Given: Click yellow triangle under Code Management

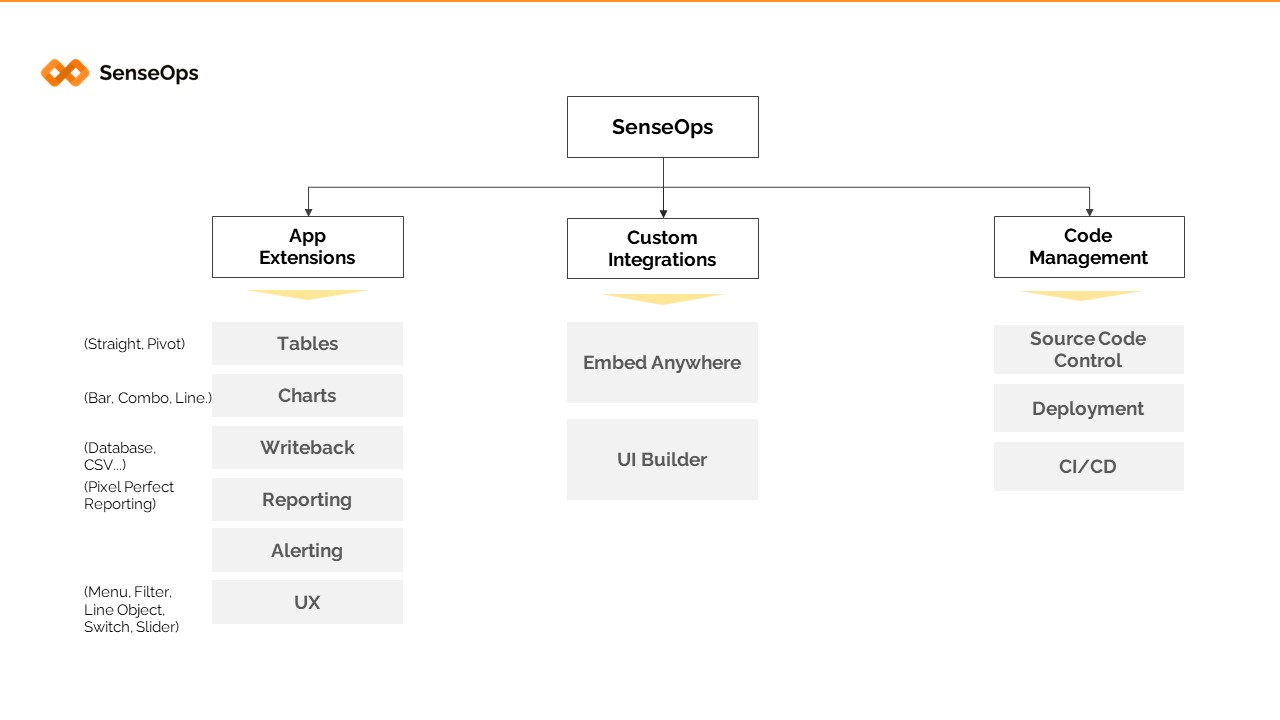Looking at the screenshot, I should tap(1081, 295).
